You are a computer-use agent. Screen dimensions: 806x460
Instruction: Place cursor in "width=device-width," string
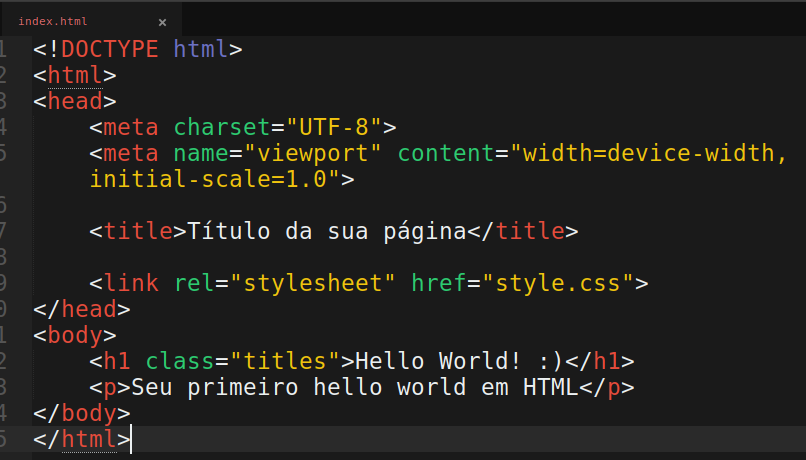649,154
